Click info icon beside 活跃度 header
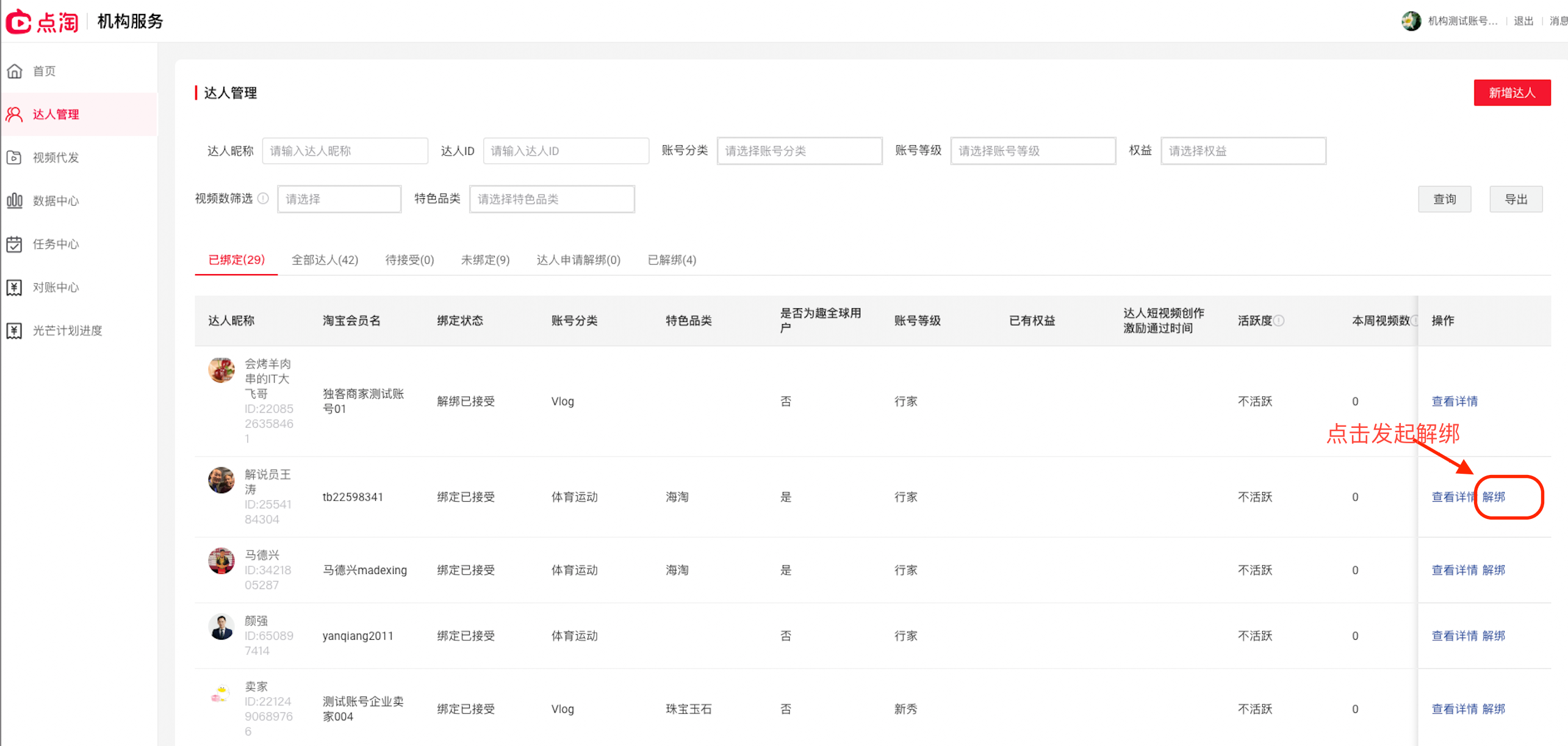The image size is (1568, 746). pyautogui.click(x=1279, y=321)
